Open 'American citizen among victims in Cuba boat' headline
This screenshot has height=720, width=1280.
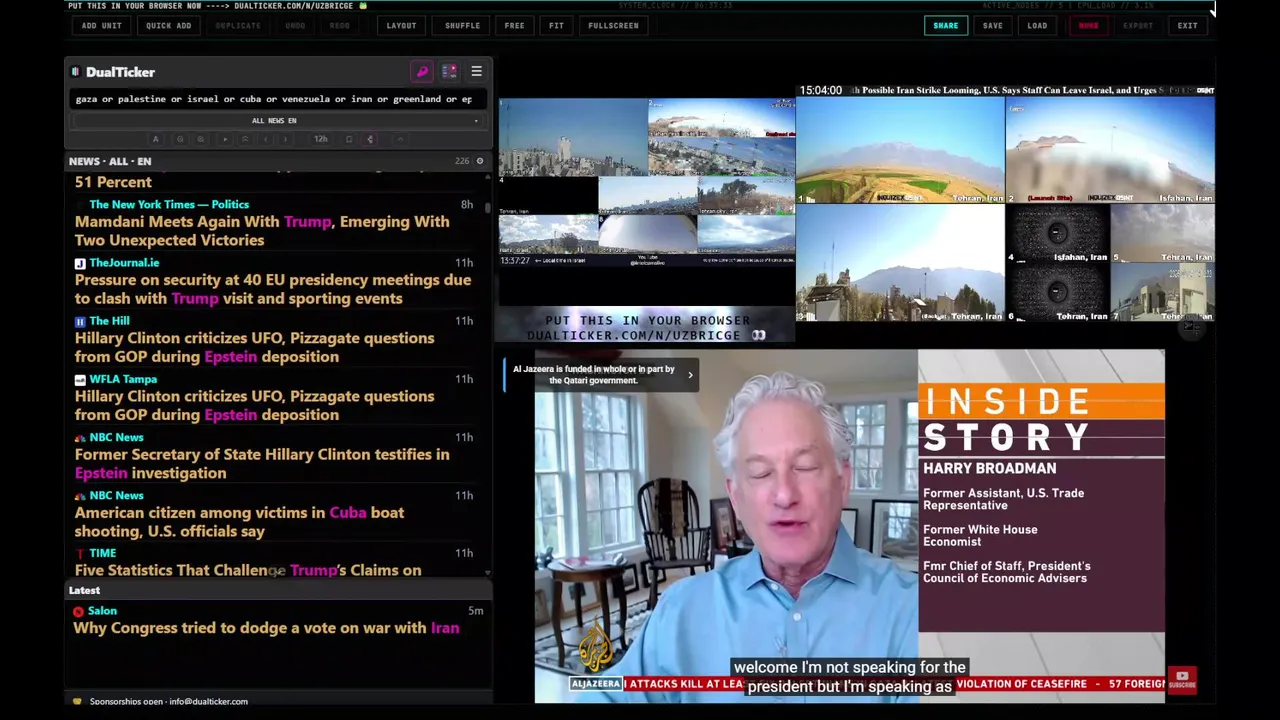(239, 521)
